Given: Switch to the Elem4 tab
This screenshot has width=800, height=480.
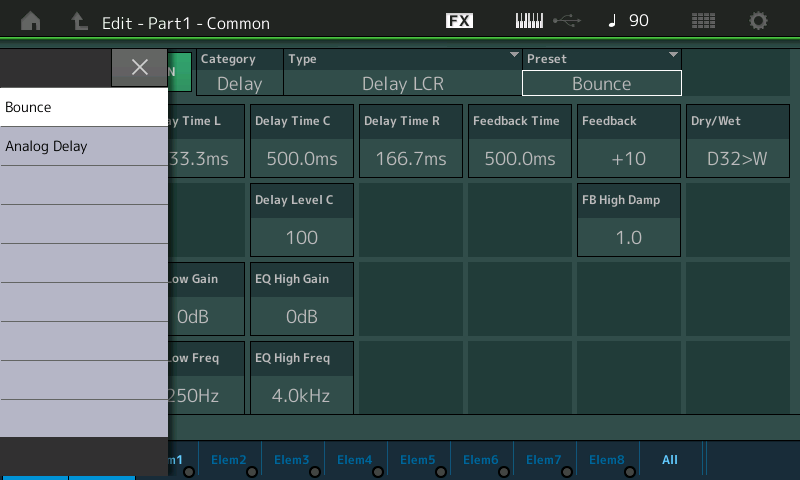Looking at the screenshot, I should [x=355, y=460].
